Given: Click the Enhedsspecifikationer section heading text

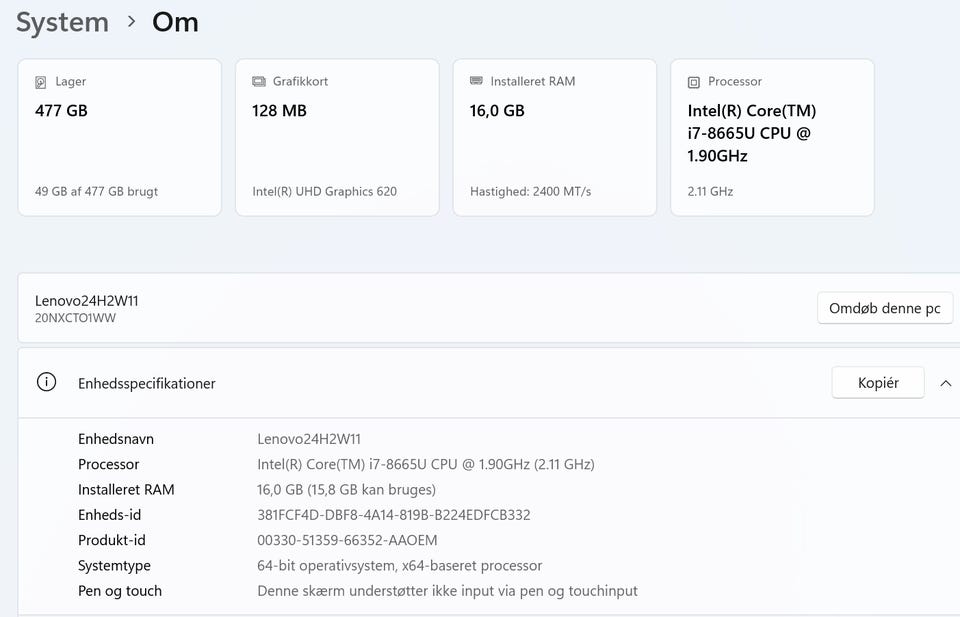Looking at the screenshot, I should 147,383.
